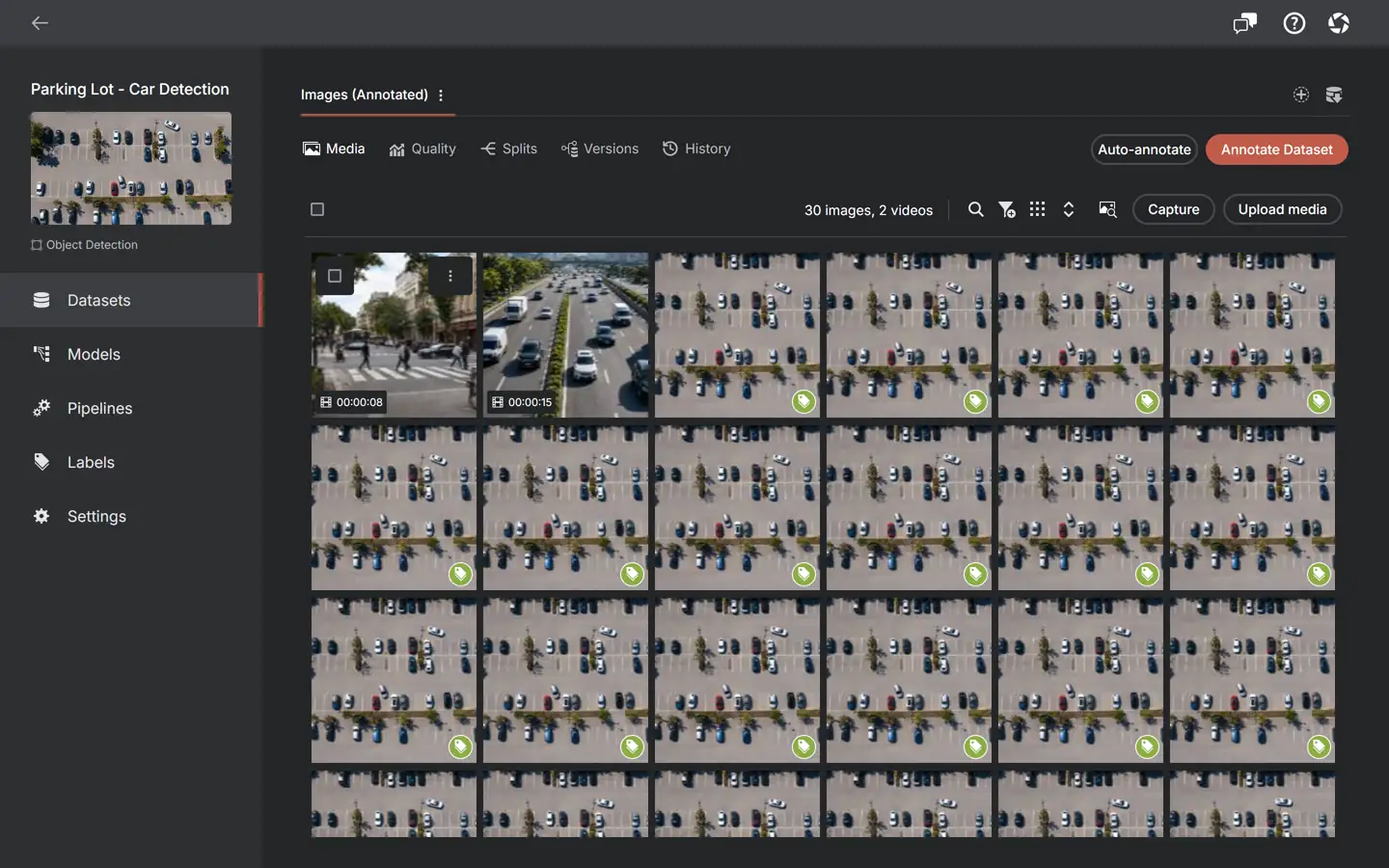Open Settings in the sidebar

pos(131,516)
